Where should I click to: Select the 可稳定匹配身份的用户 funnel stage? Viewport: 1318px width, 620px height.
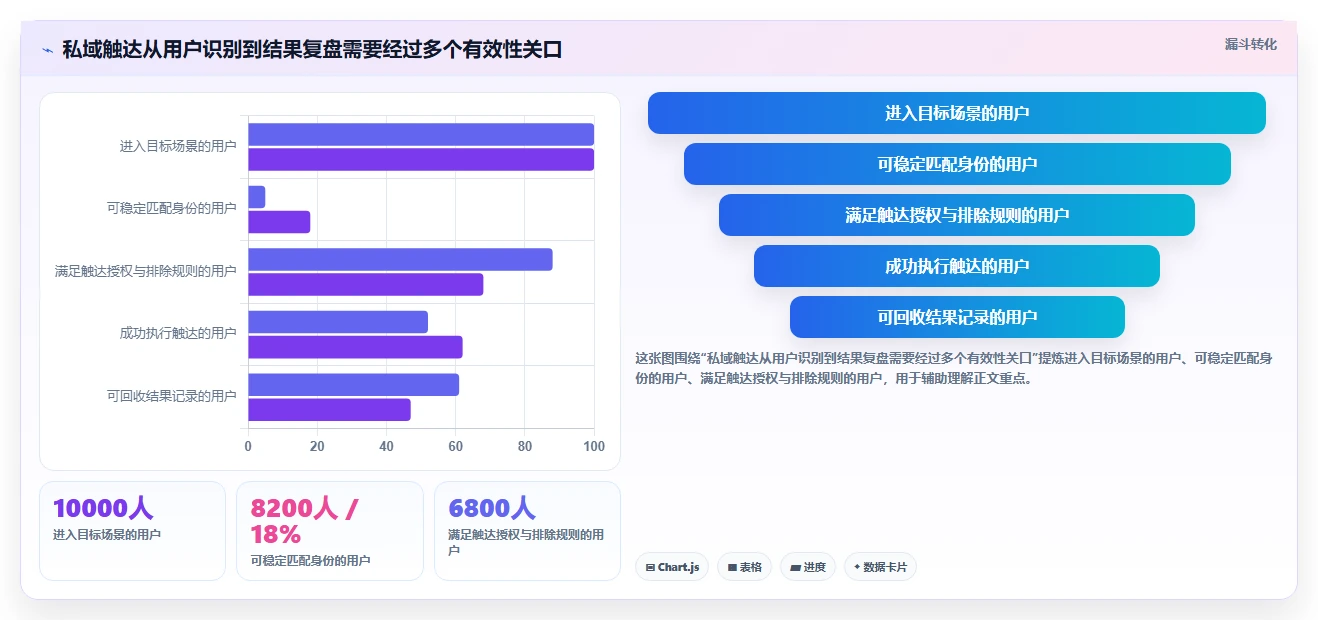(x=957, y=164)
